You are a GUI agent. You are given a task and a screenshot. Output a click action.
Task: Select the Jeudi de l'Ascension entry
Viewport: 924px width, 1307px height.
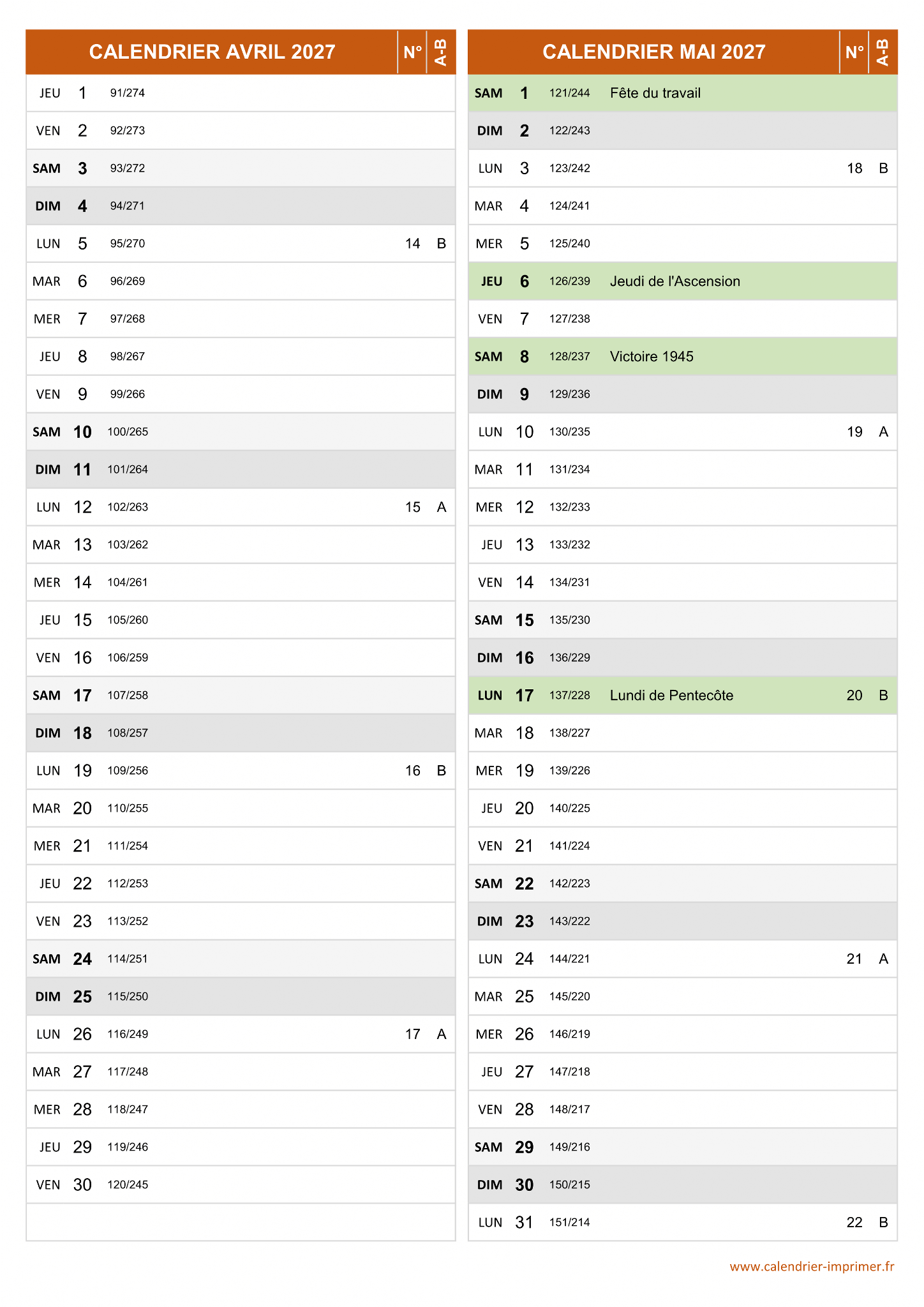coord(674,281)
